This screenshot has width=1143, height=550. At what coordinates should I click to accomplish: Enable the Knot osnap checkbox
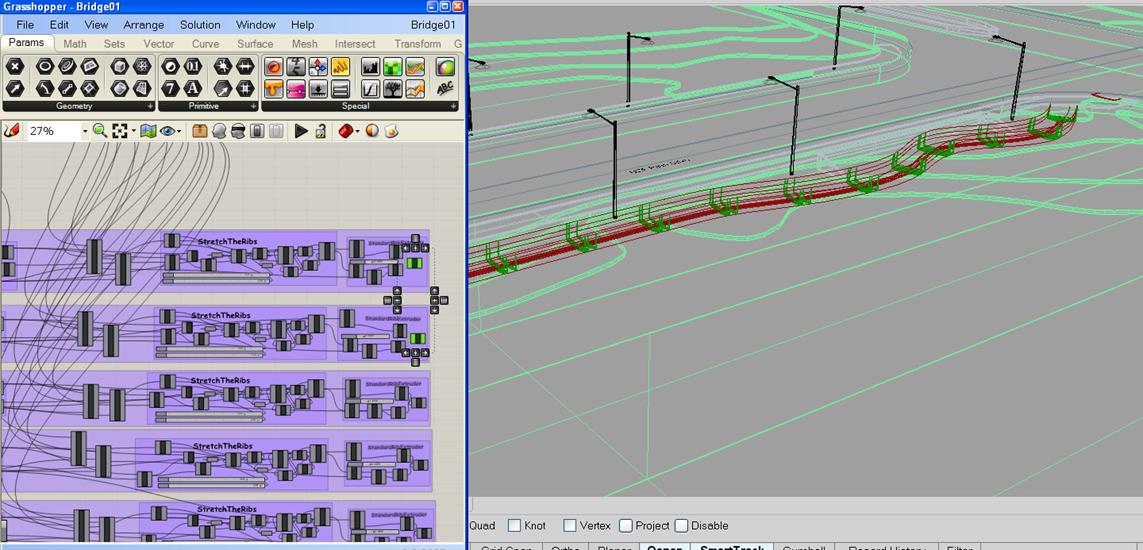click(514, 525)
